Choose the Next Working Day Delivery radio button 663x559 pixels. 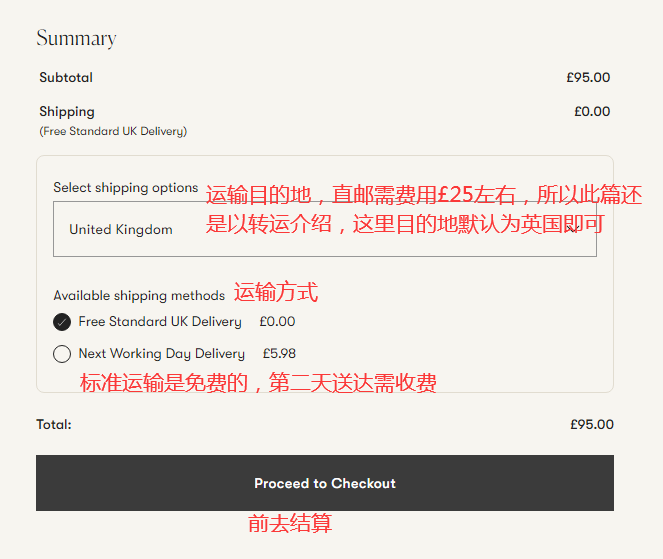point(62,354)
